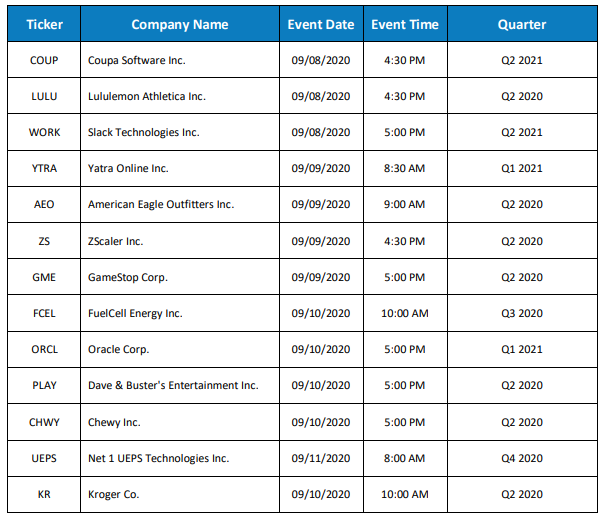Select the COUP ticker cell
The height and width of the screenshot is (521, 606).
point(44,60)
